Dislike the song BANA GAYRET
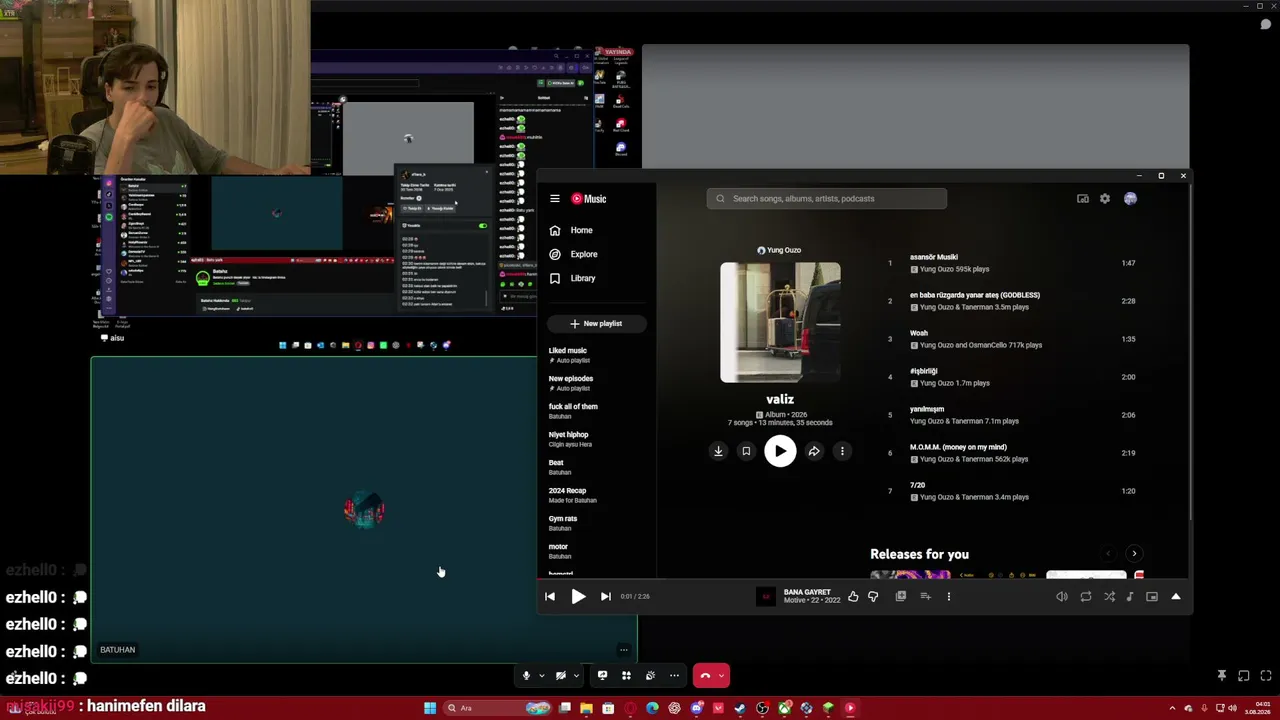The height and width of the screenshot is (720, 1280). coord(873,596)
